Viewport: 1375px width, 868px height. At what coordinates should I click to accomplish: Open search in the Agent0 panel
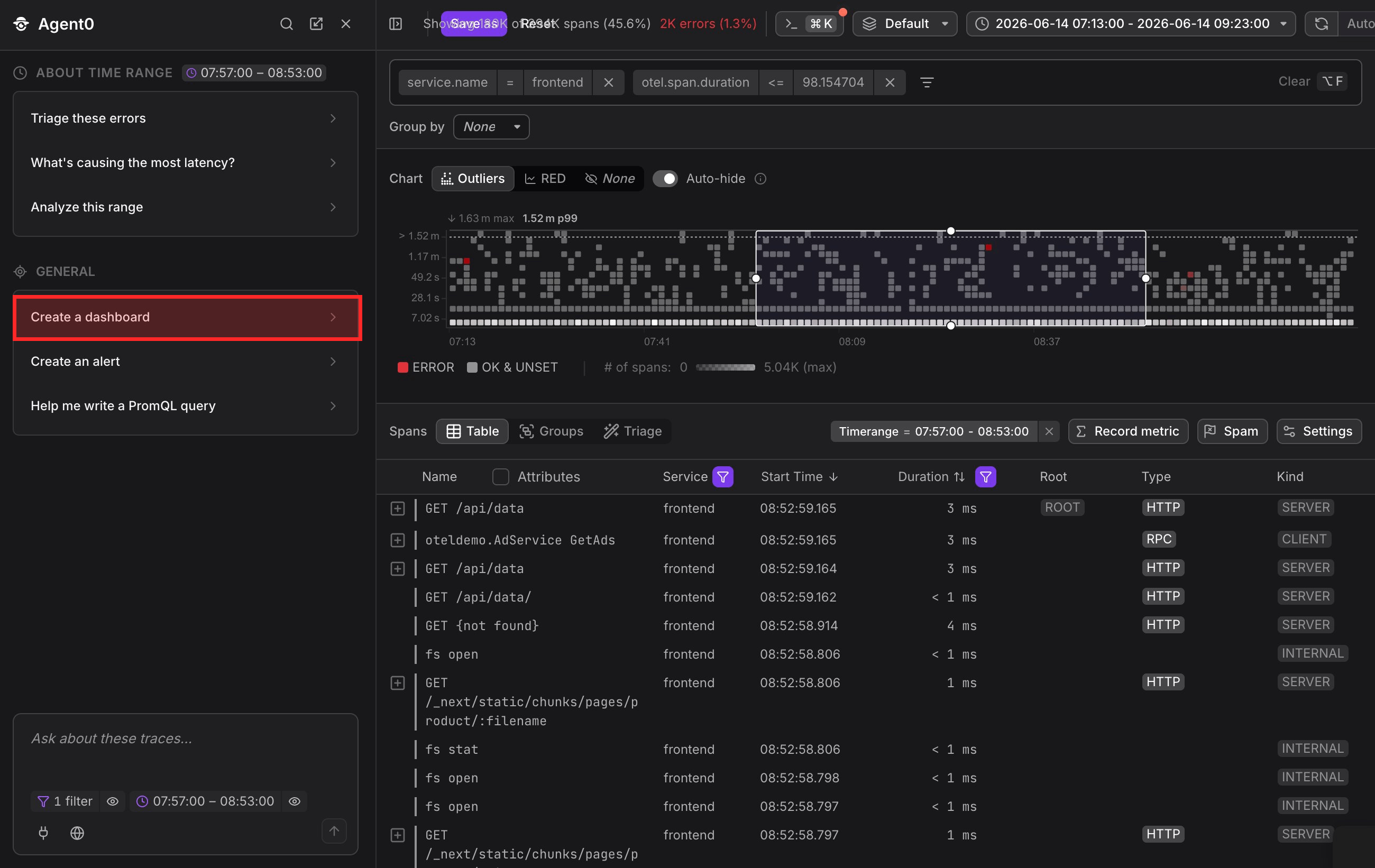point(286,24)
